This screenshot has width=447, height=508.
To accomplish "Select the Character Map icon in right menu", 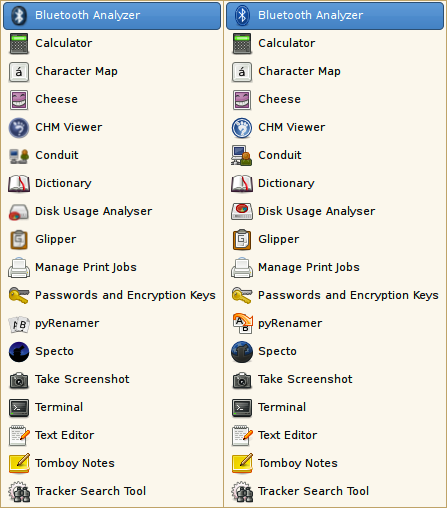I will 242,72.
